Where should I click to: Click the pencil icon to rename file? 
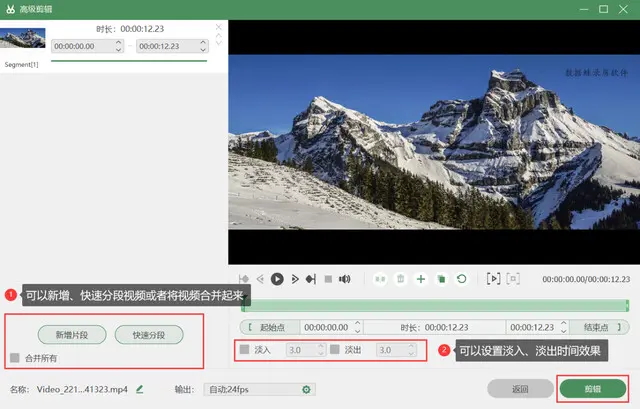[140, 389]
